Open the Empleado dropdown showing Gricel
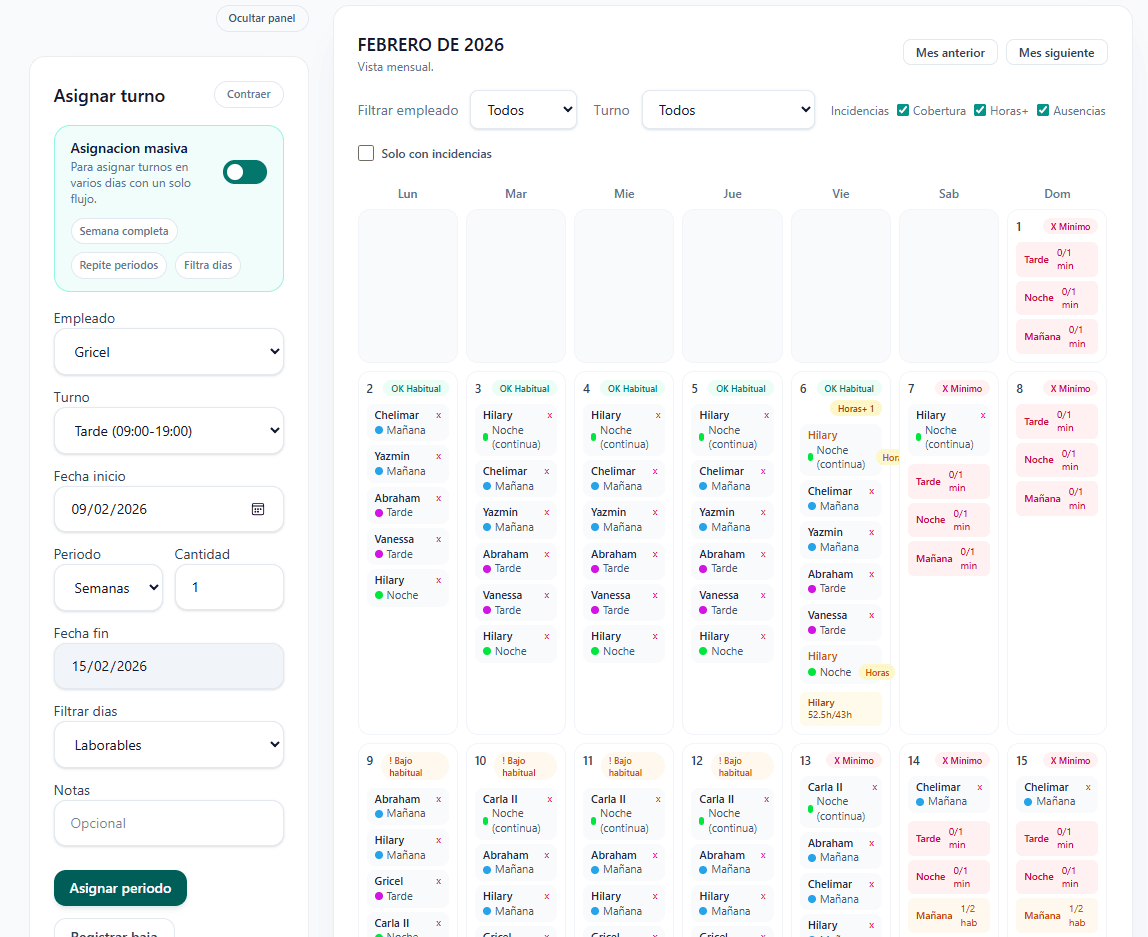 point(168,351)
